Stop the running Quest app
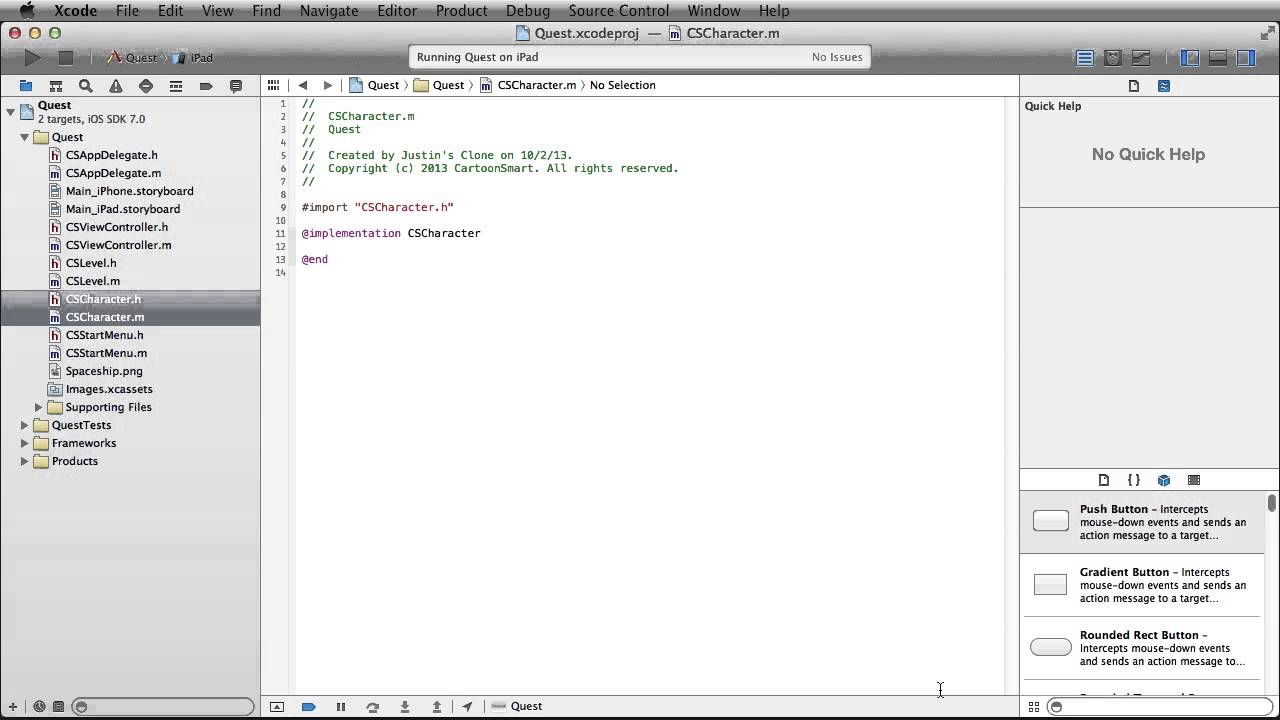The image size is (1280, 720). [x=66, y=58]
